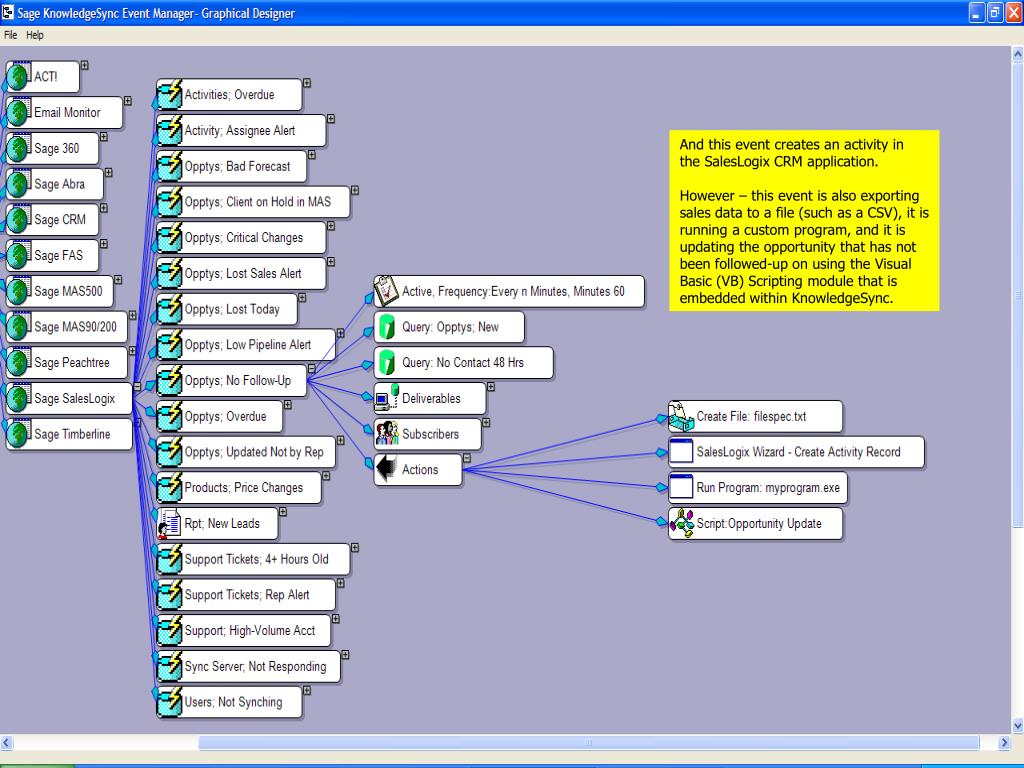
Task: Click the horizontal scrollbar thumb
Action: click(588, 743)
